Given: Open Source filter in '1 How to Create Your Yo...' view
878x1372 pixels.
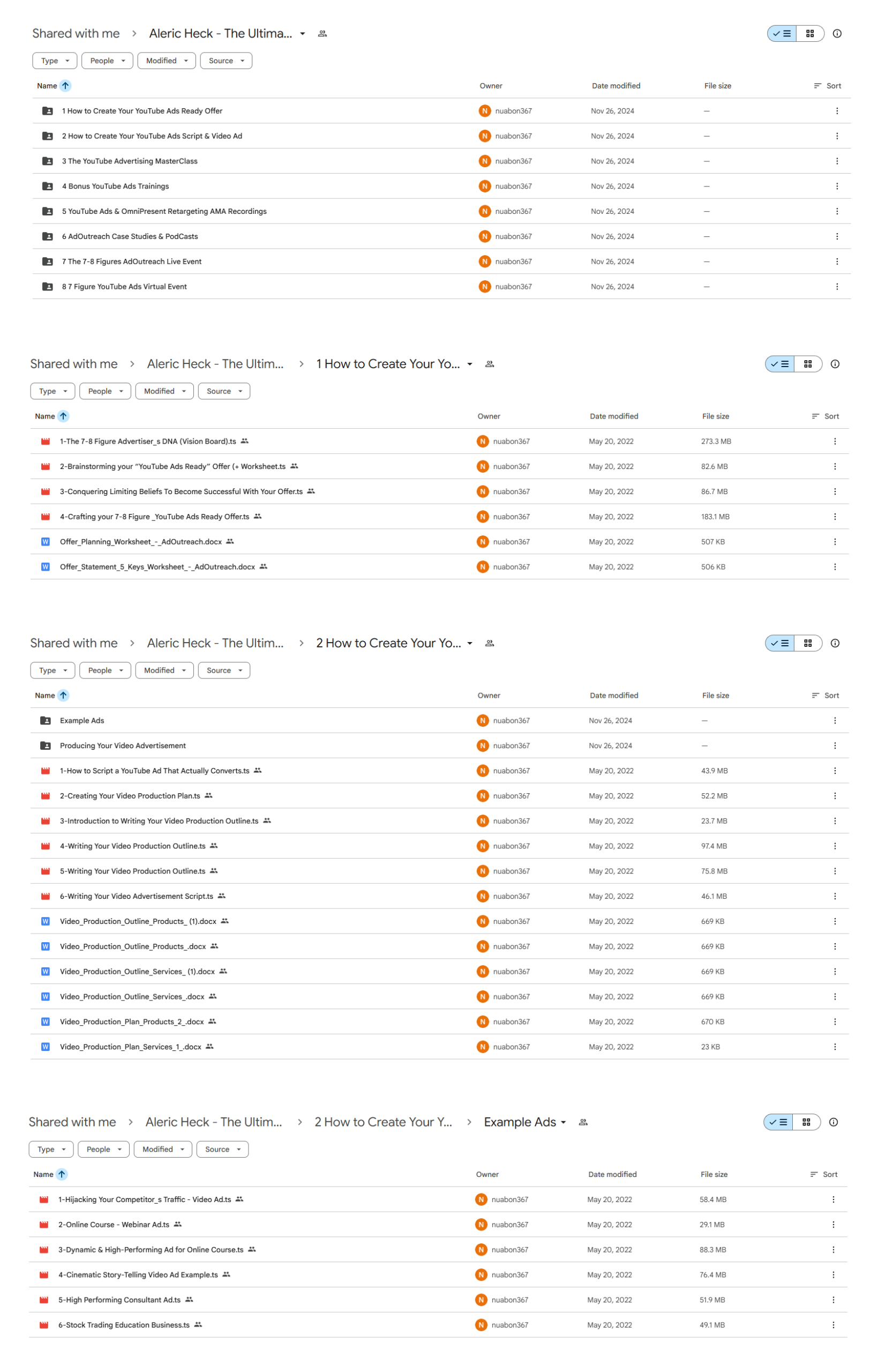Looking at the screenshot, I should [x=223, y=391].
